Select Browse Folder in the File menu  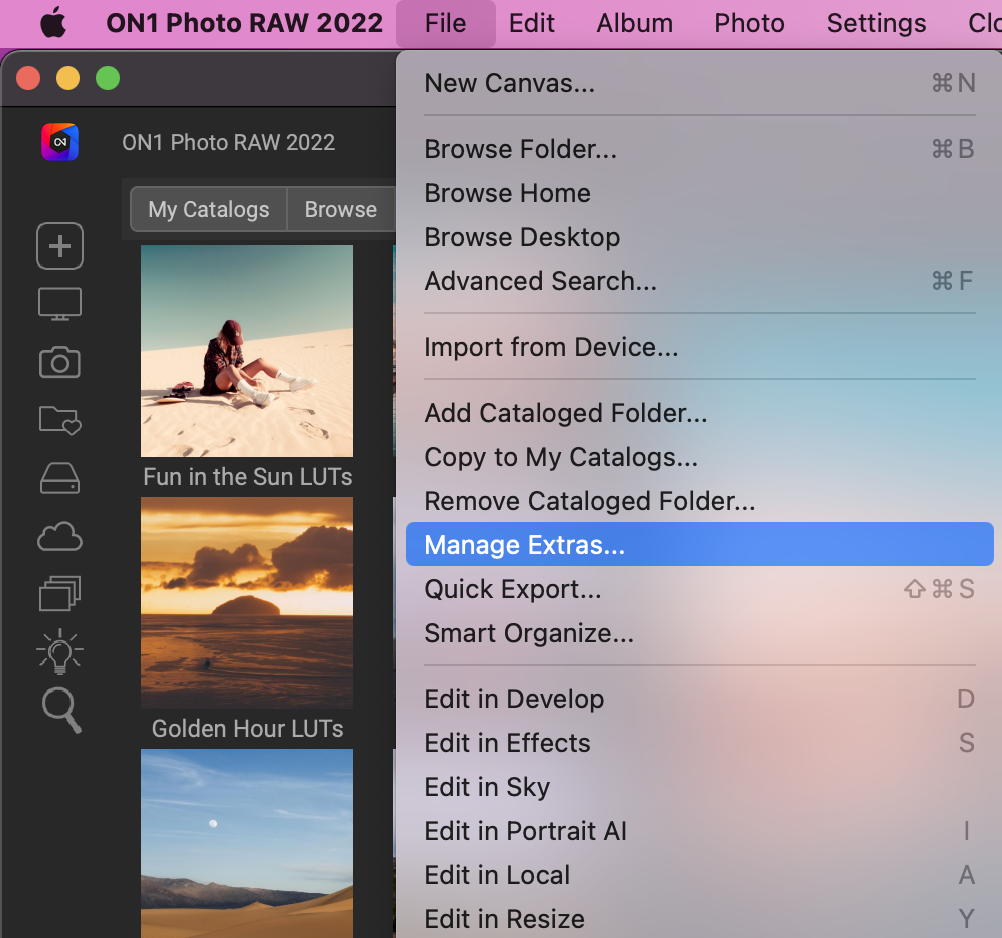pyautogui.click(x=520, y=149)
